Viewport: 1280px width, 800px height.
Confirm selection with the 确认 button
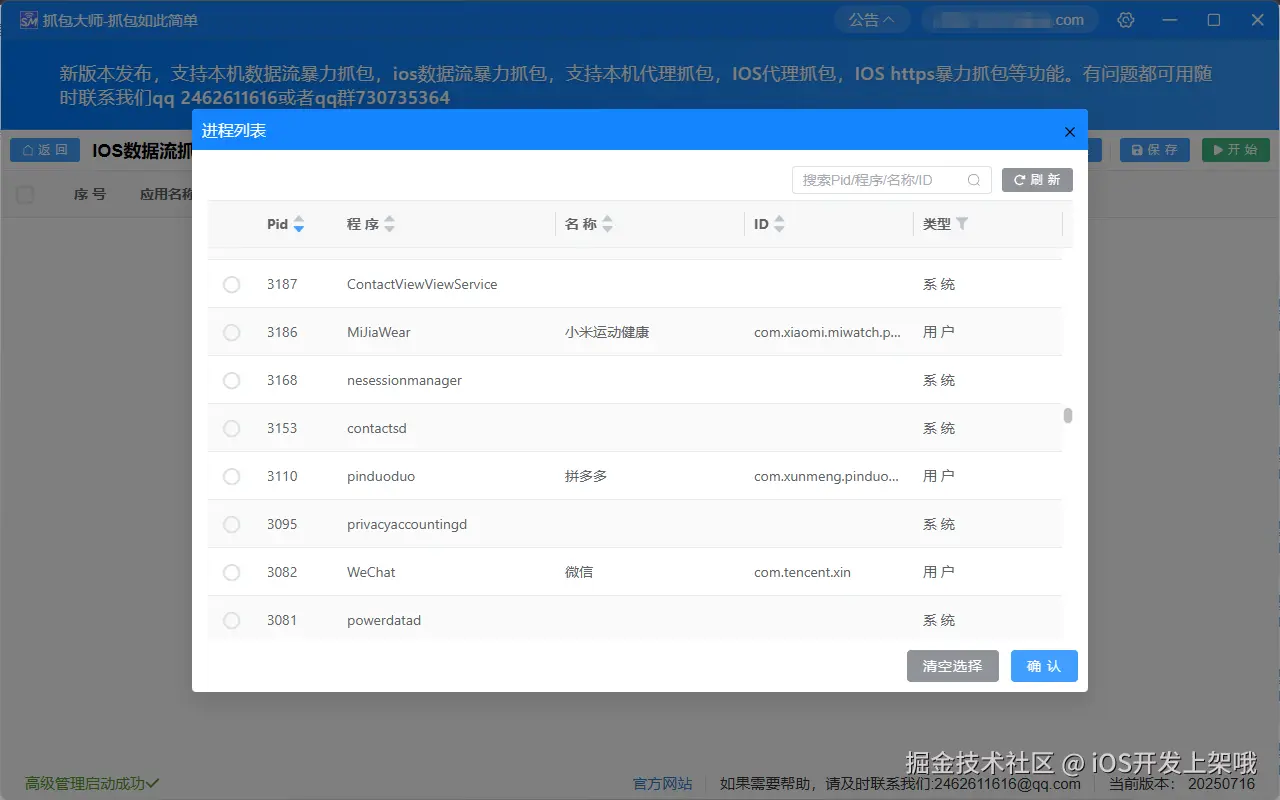click(x=1044, y=665)
